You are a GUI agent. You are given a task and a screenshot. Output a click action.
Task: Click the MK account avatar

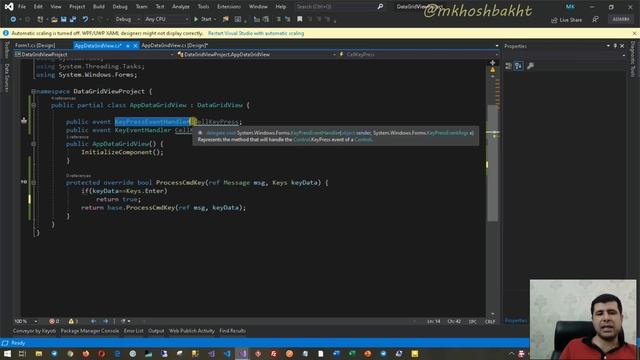[570, 7]
